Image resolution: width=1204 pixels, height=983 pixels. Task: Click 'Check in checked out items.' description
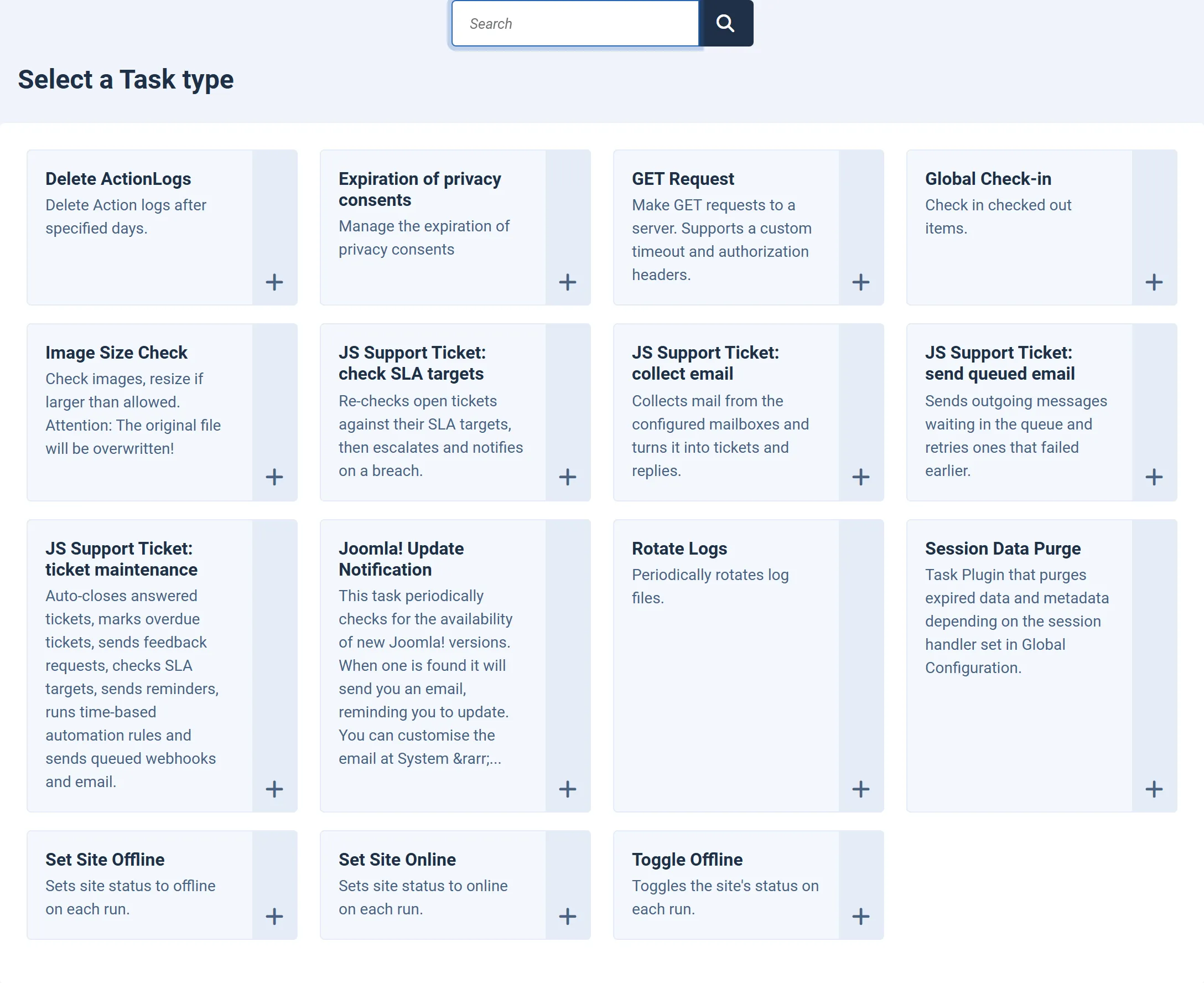(998, 216)
